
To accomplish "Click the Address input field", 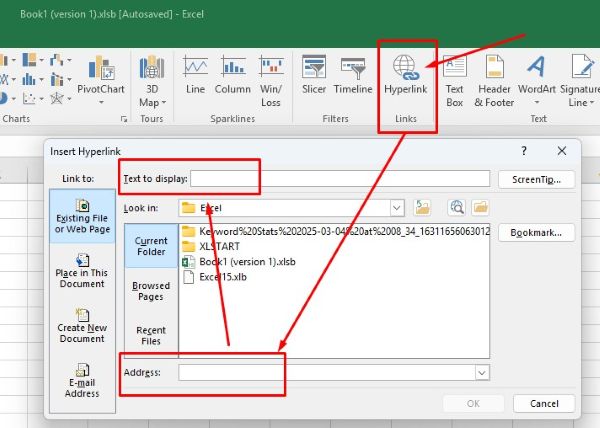I will coord(327,372).
